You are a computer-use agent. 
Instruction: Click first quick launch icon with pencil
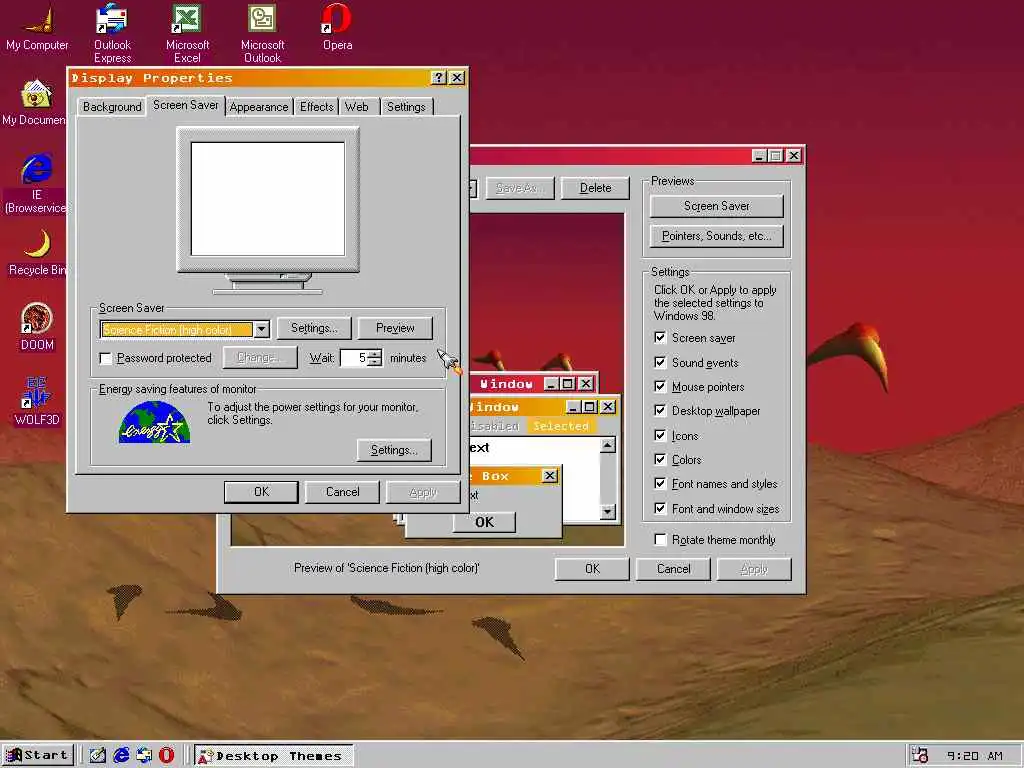[x=98, y=756]
